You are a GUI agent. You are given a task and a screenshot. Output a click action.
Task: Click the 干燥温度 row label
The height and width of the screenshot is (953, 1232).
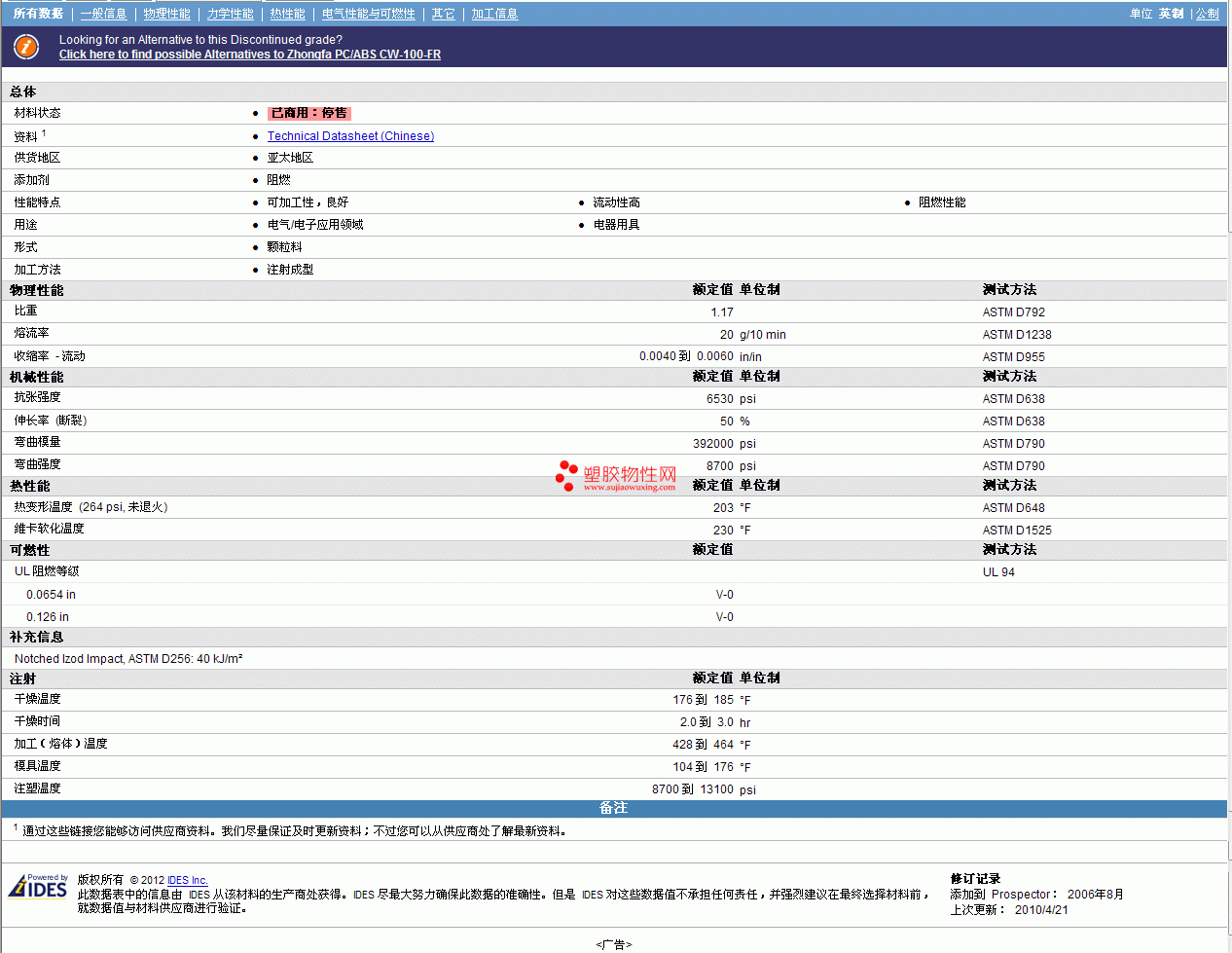[x=37, y=699]
